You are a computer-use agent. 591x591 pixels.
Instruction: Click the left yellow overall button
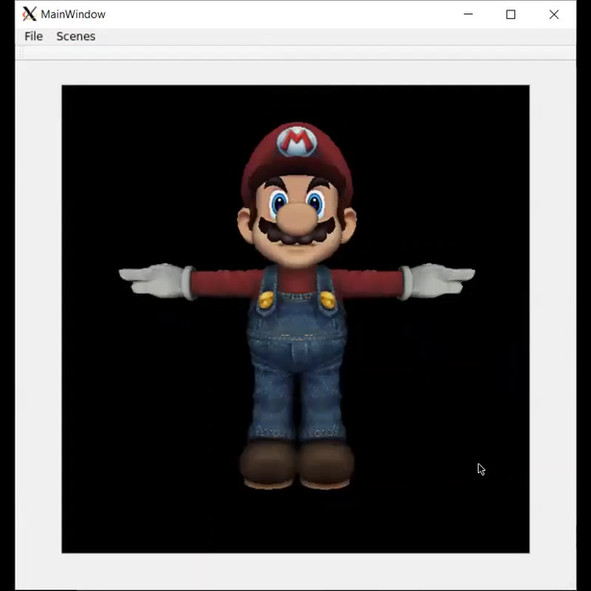coord(266,300)
